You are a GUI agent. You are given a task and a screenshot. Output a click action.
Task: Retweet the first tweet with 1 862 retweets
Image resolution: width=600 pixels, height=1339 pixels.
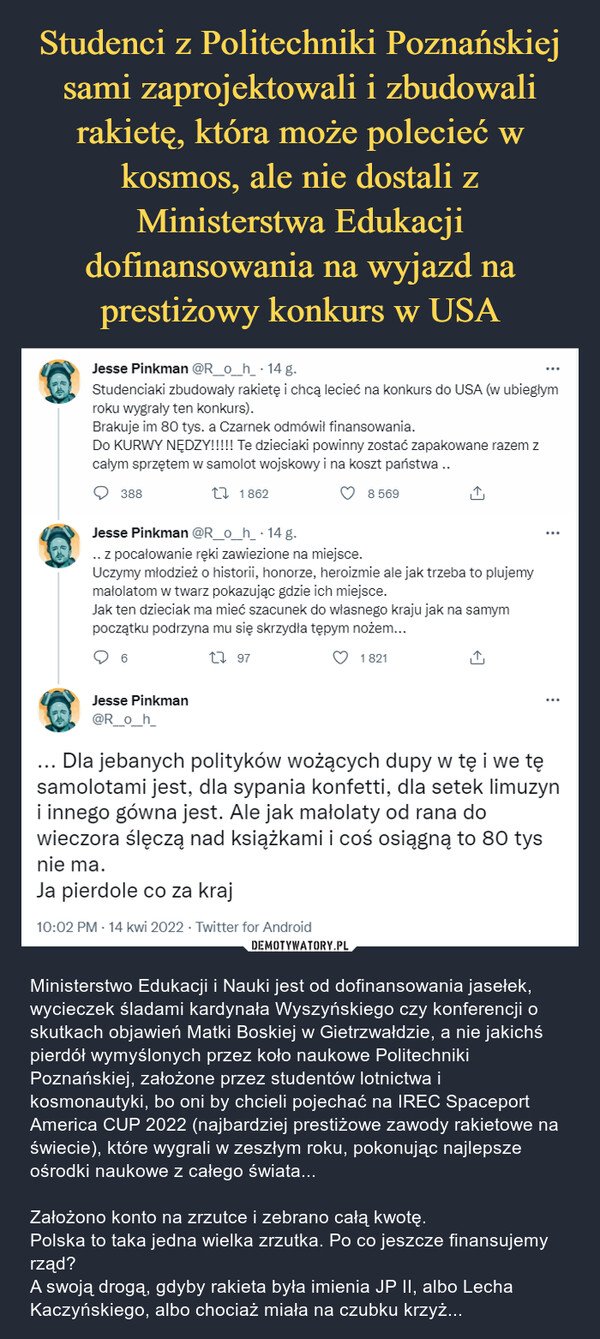click(216, 493)
